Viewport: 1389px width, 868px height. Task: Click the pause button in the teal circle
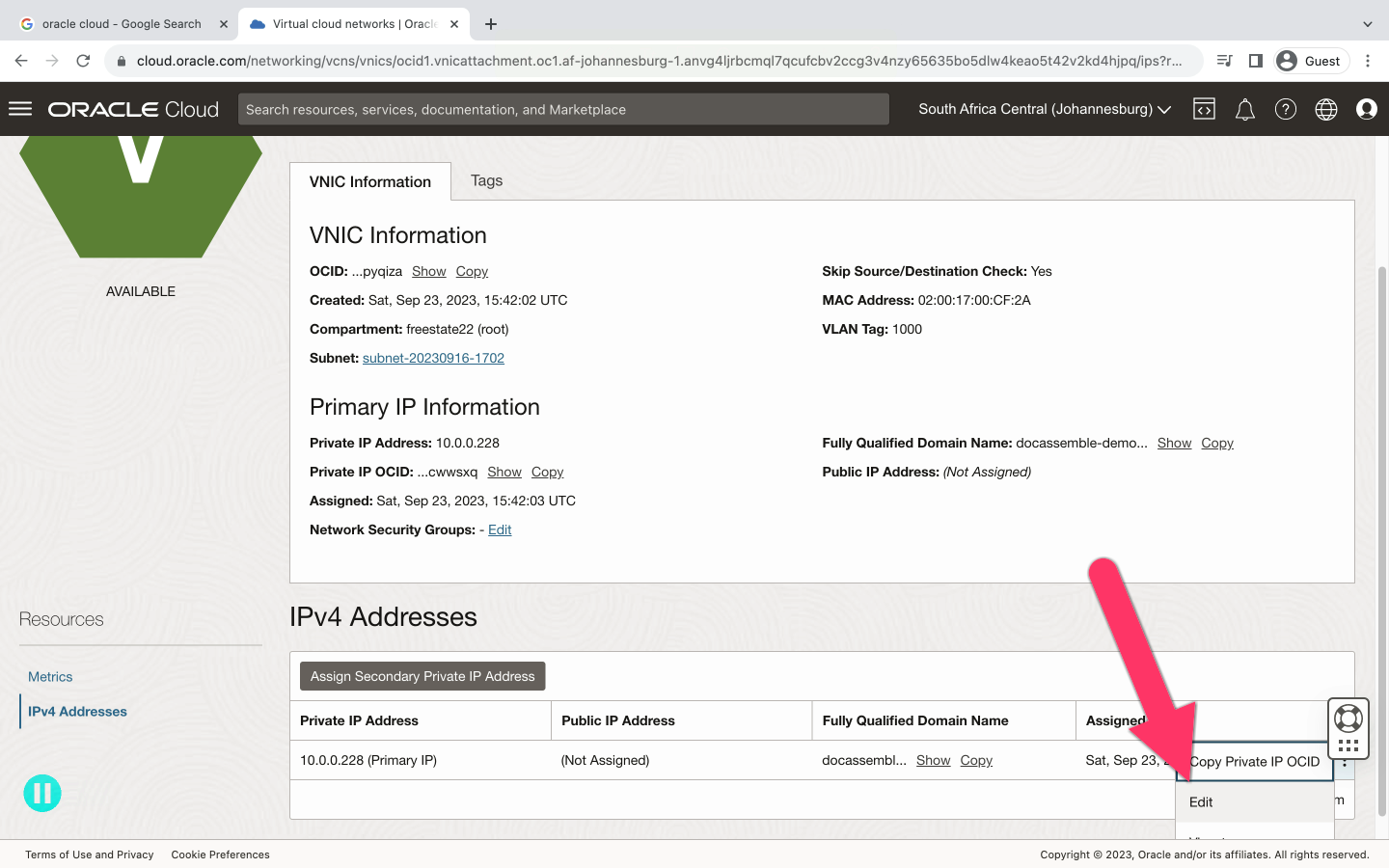pyautogui.click(x=42, y=793)
